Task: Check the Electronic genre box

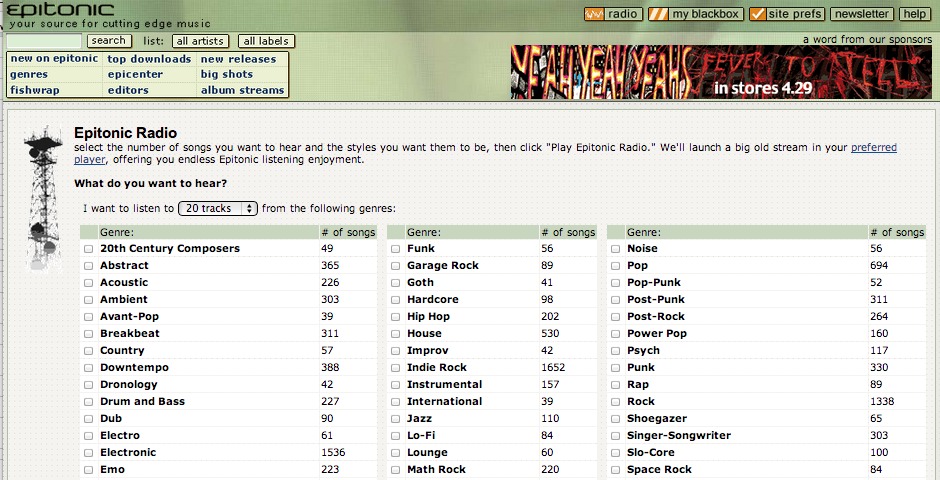Action: pyautogui.click(x=89, y=453)
